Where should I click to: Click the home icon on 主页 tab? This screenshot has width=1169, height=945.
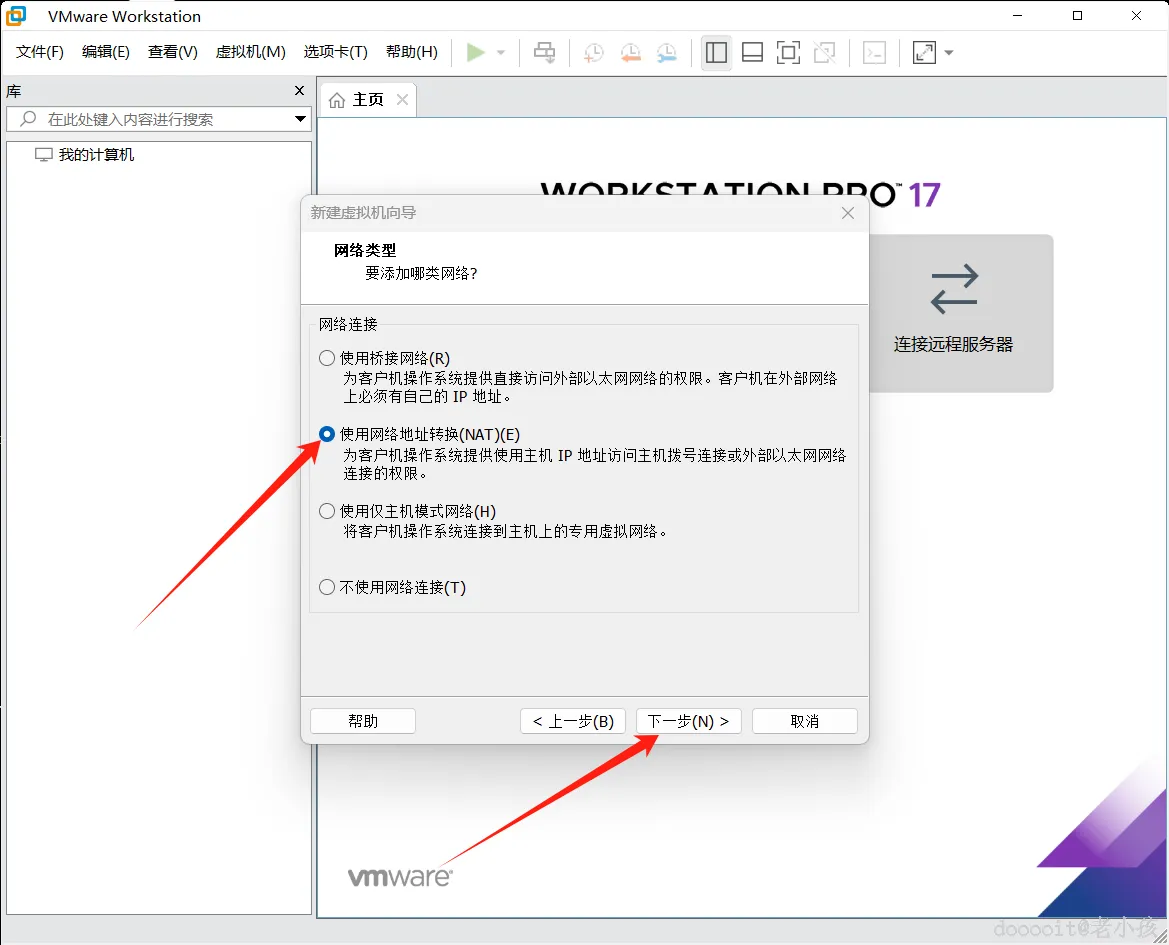tap(337, 101)
